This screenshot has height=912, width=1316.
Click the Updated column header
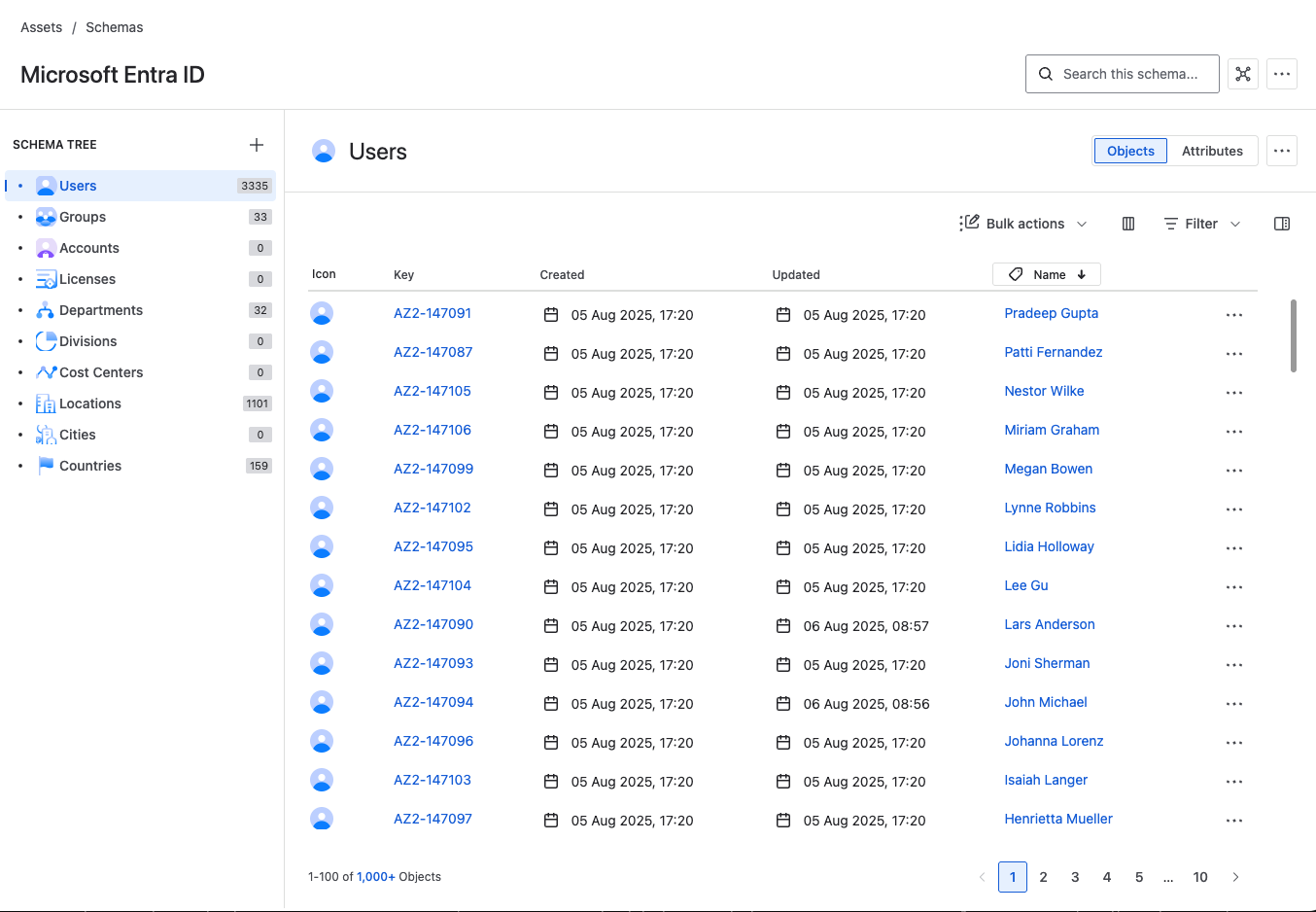[x=796, y=275]
